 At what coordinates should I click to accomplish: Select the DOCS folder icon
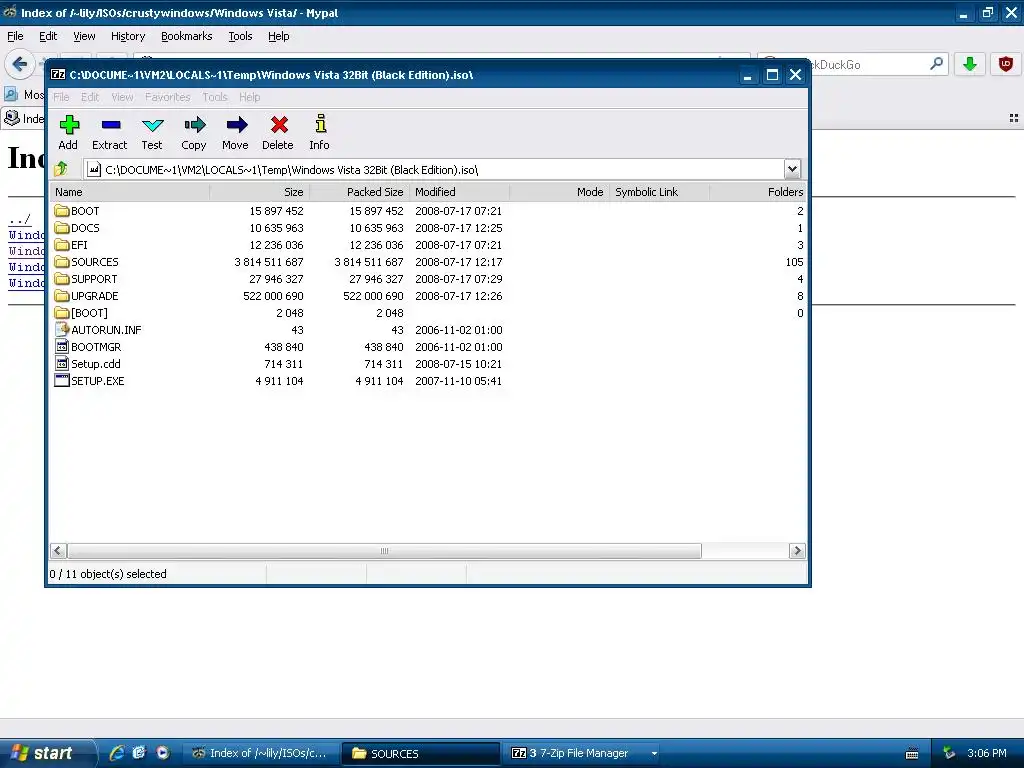pos(62,227)
